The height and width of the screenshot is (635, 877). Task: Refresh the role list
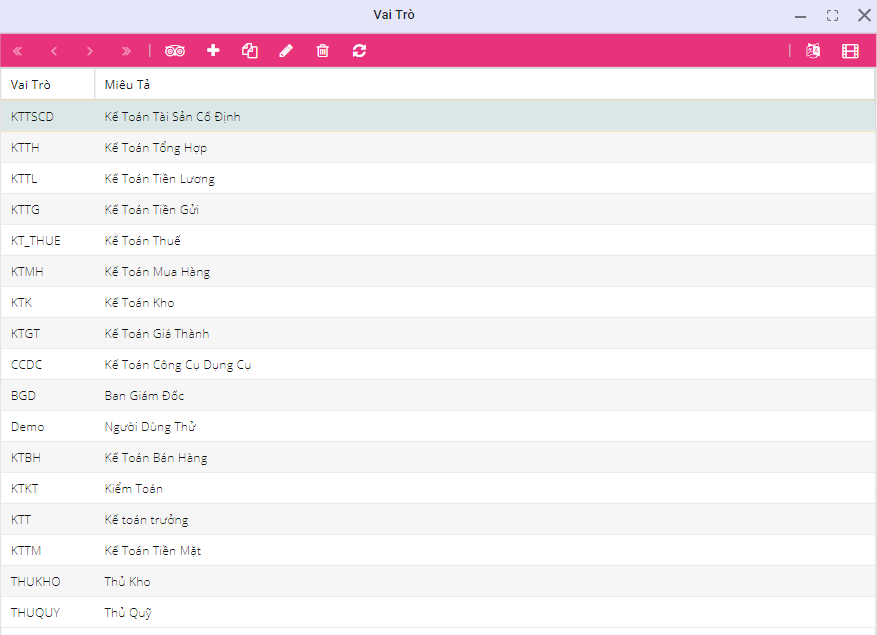(x=359, y=51)
